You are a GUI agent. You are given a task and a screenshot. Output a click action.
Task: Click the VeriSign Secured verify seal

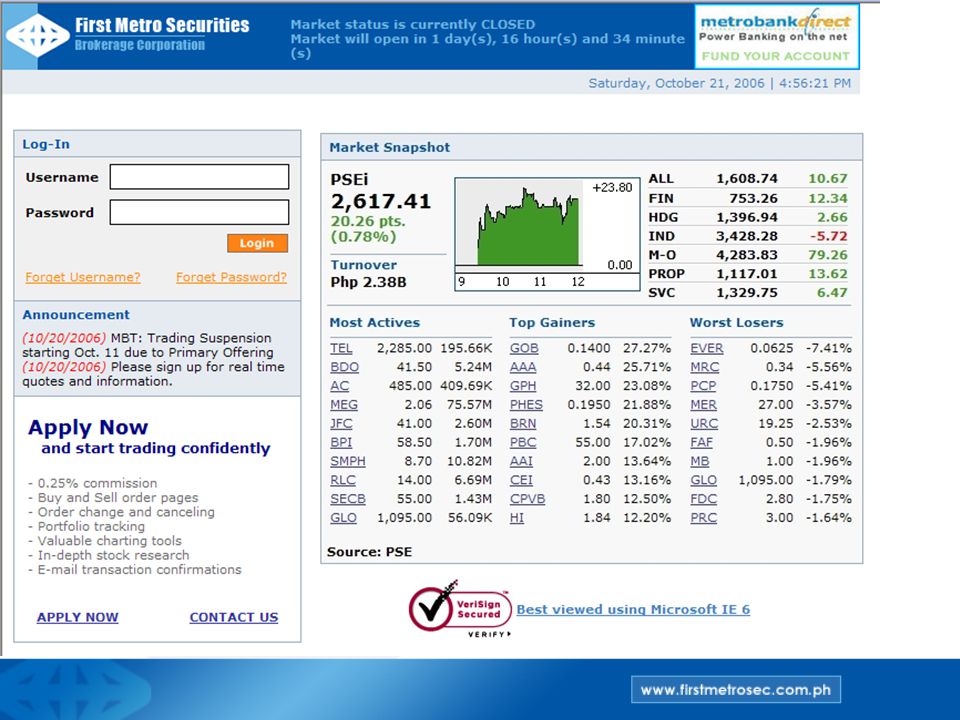[x=460, y=609]
